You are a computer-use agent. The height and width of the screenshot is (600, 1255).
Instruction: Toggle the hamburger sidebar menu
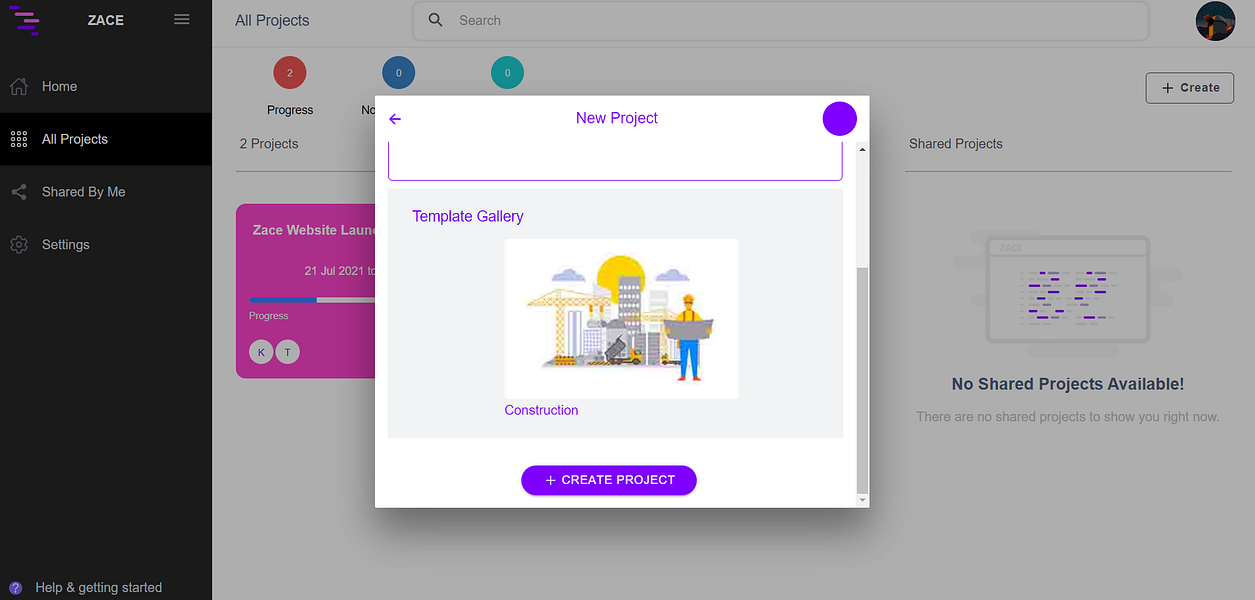click(182, 19)
